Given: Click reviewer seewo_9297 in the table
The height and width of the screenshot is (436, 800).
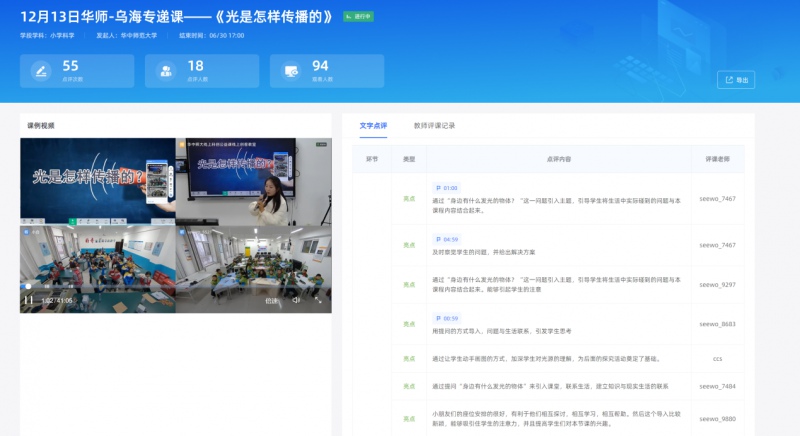Looking at the screenshot, I should pyautogui.click(x=717, y=285).
